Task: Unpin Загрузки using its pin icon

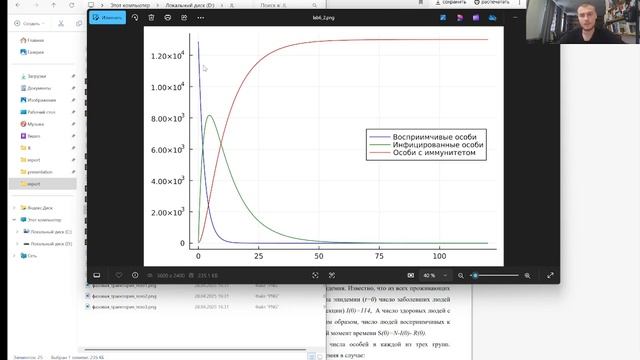Action: click(73, 76)
